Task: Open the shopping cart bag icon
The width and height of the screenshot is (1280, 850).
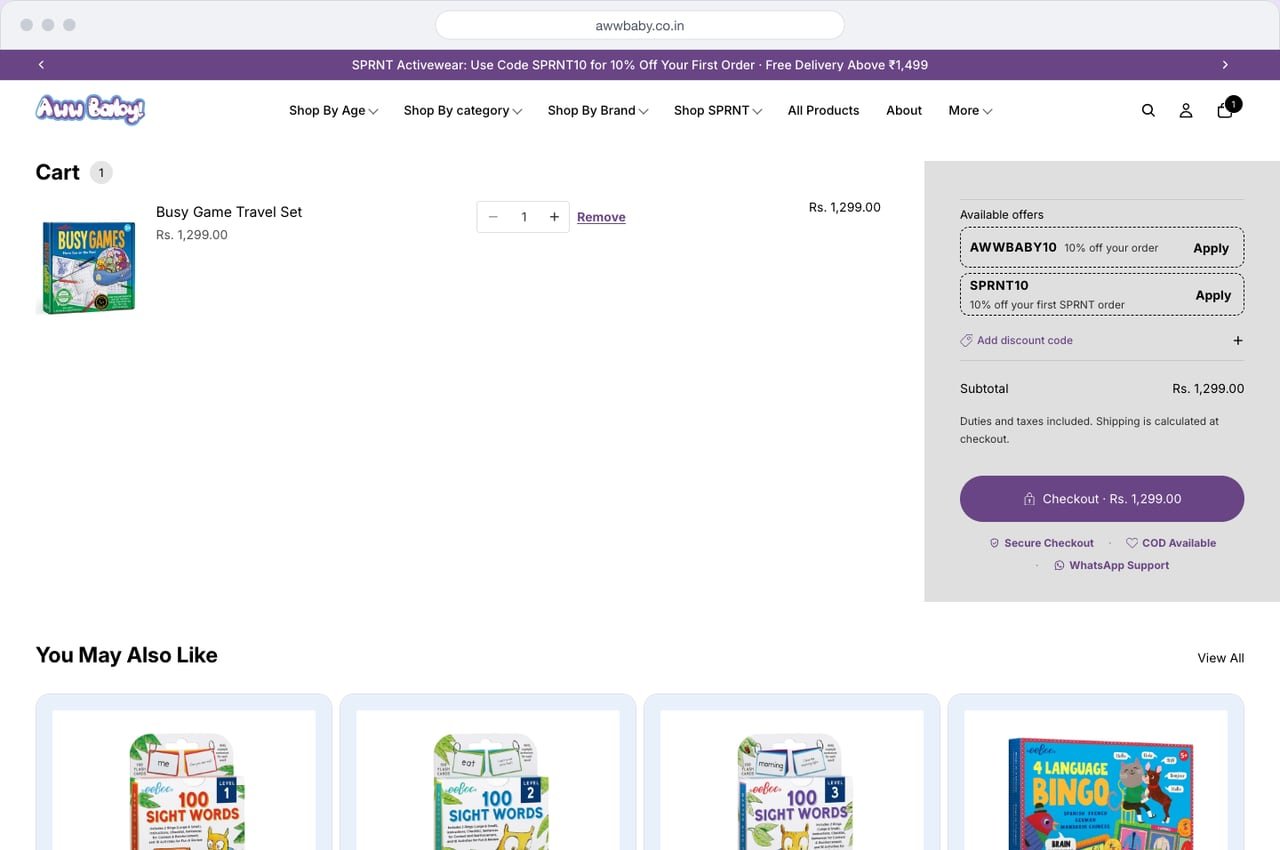Action: pyautogui.click(x=1225, y=110)
